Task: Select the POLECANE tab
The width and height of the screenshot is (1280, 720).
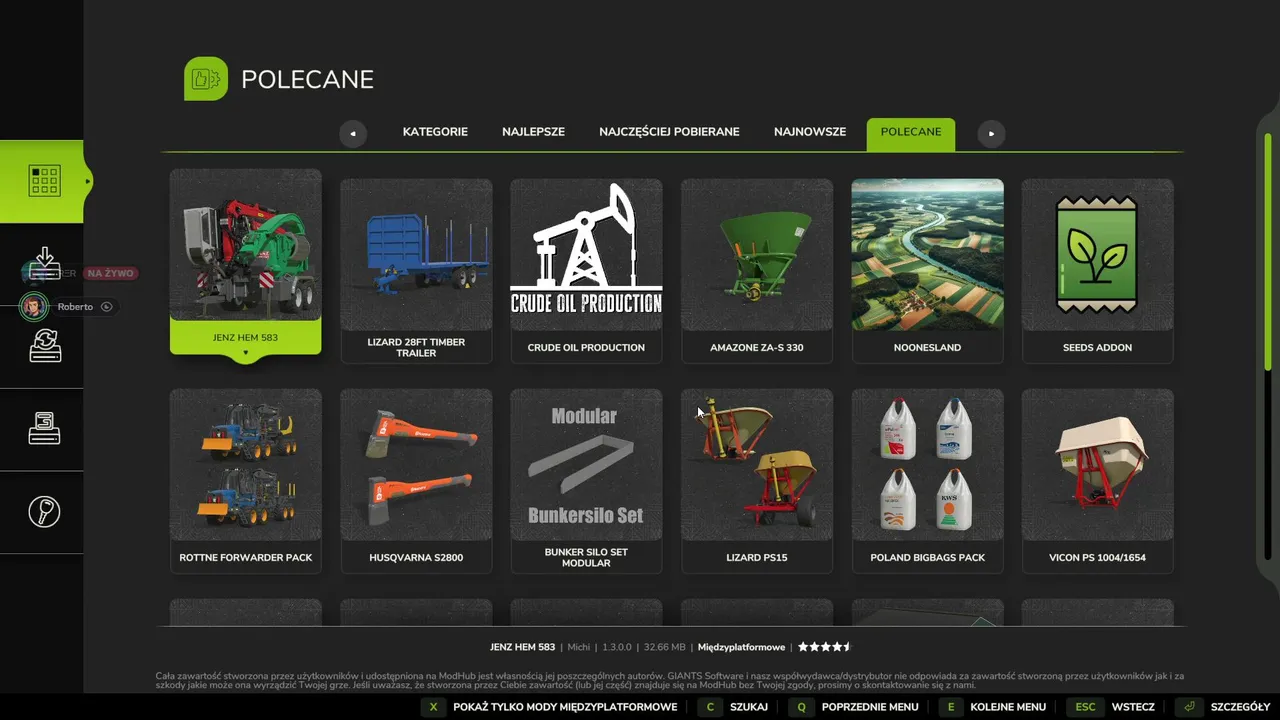Action: 911,134
